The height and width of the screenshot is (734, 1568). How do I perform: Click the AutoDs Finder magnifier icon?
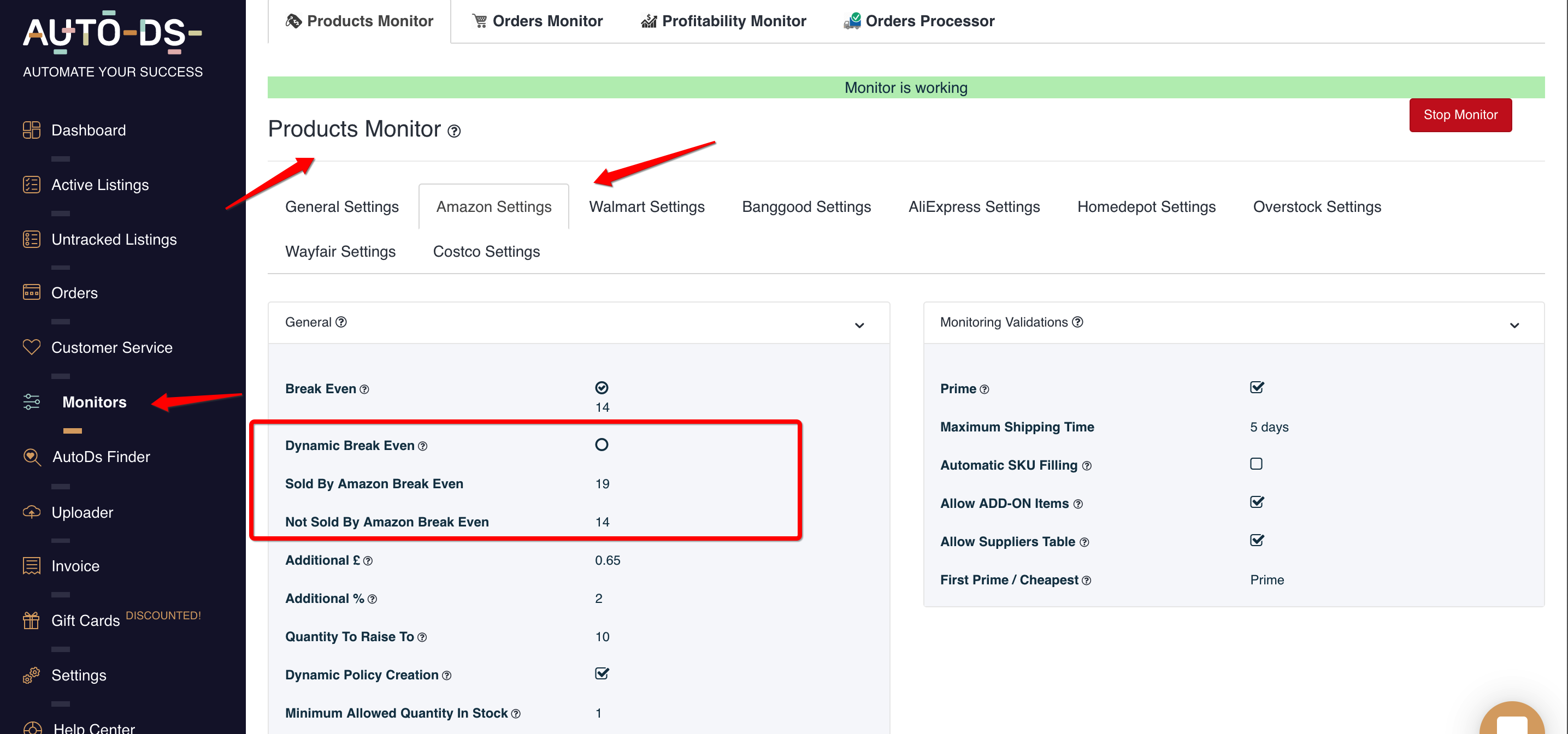(32, 457)
